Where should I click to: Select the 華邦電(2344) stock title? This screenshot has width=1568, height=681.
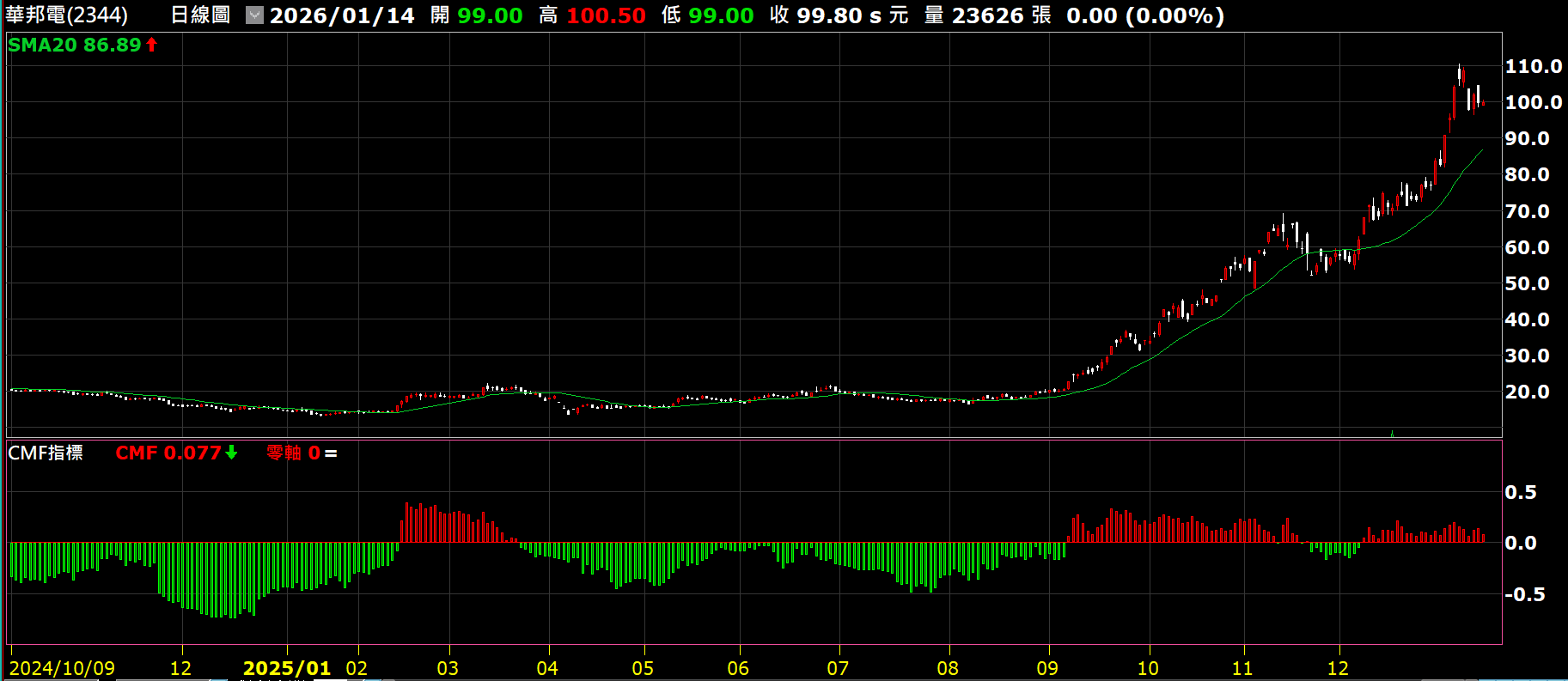tap(66, 15)
